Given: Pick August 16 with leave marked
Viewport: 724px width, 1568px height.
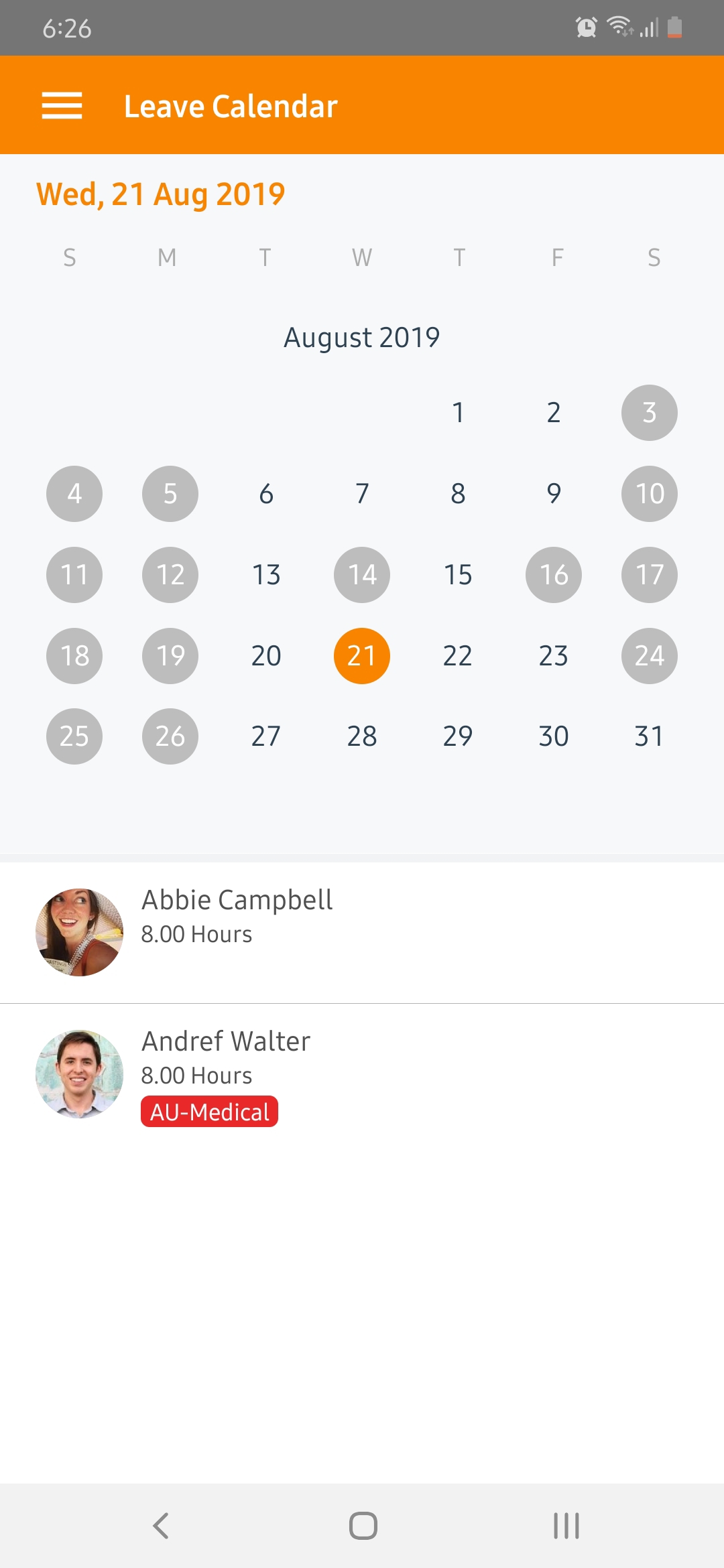Looking at the screenshot, I should [x=554, y=574].
